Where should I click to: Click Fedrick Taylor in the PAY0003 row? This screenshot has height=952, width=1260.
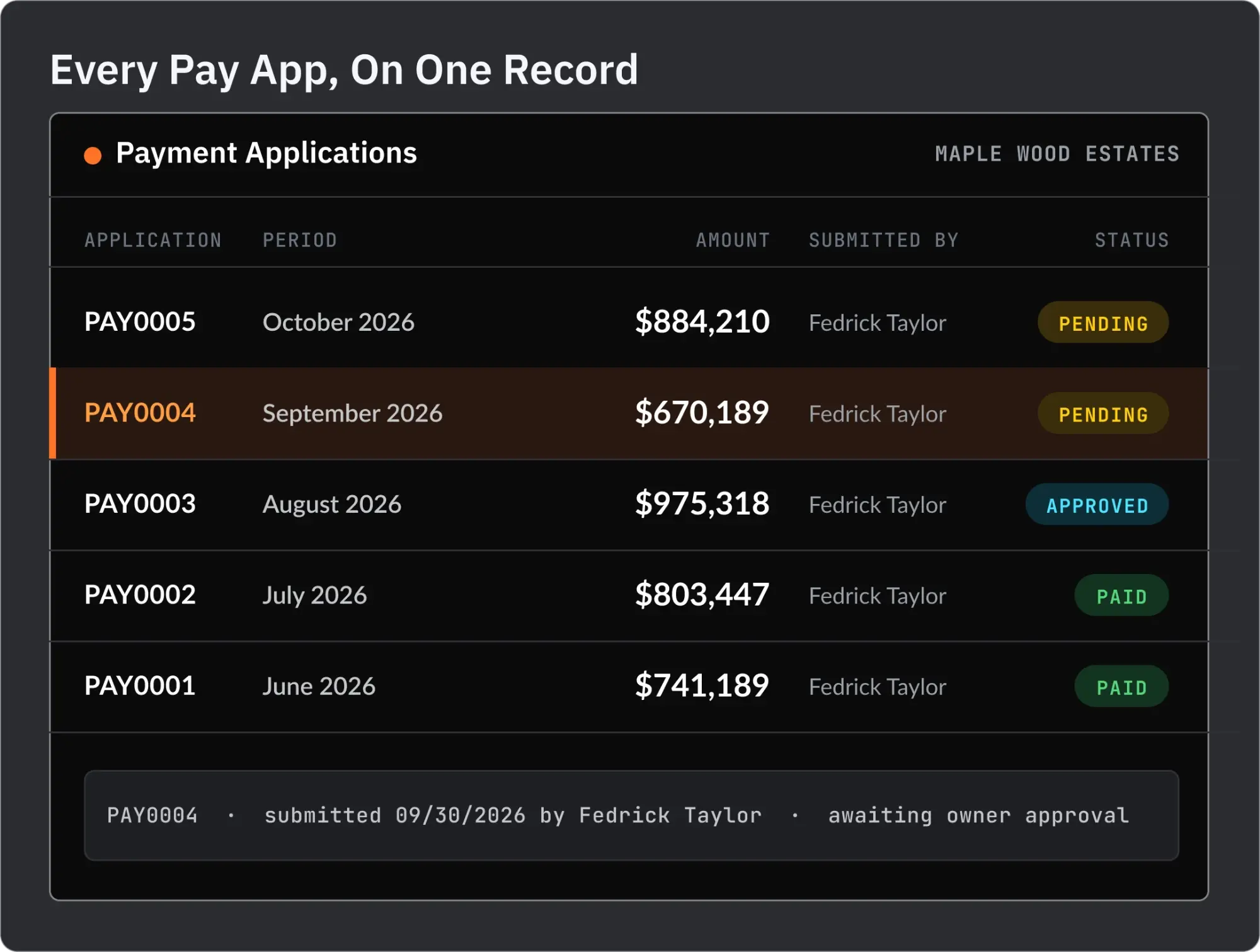click(x=878, y=505)
